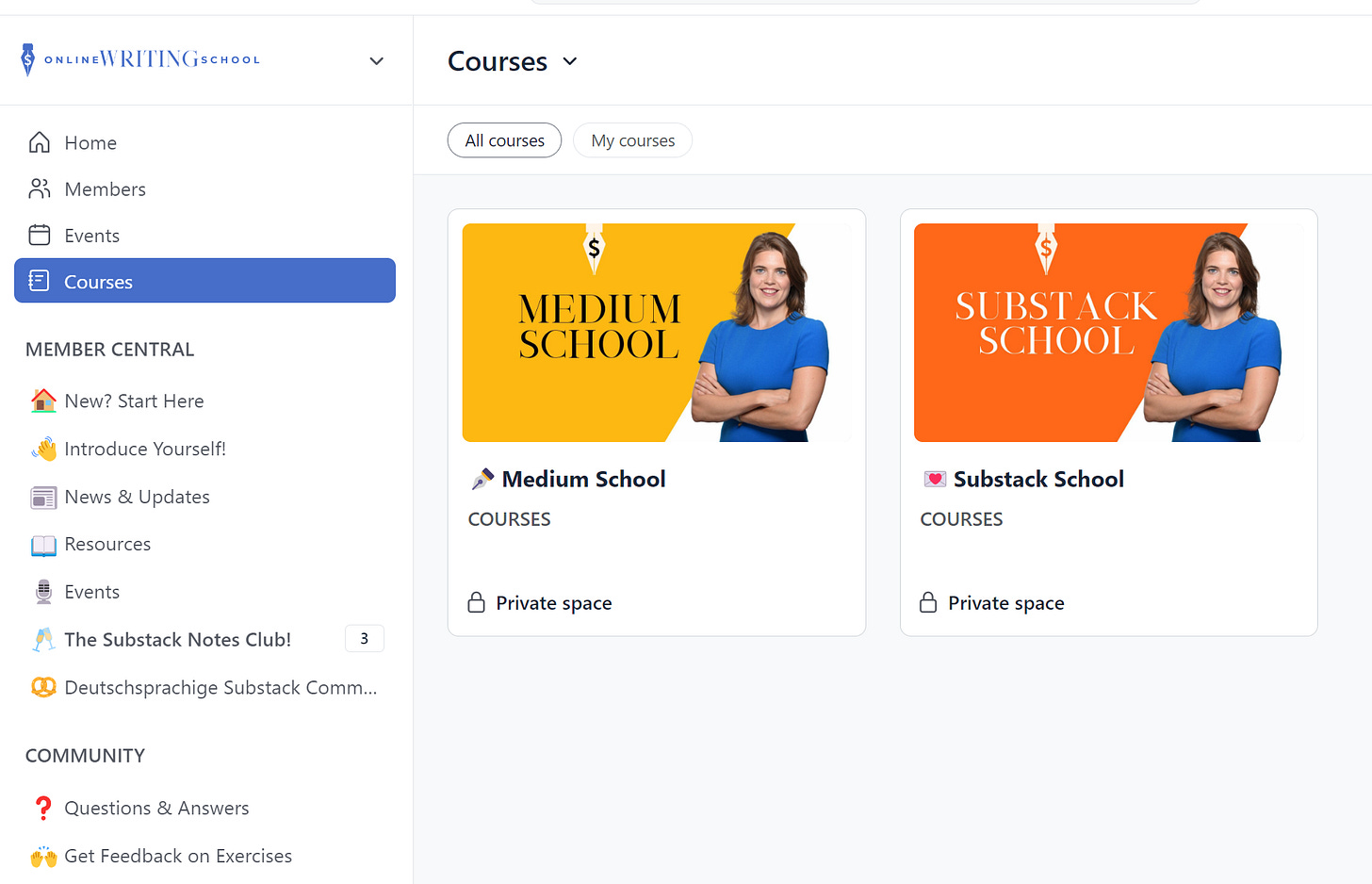Click the Online Writing School logo
Image resolution: width=1372 pixels, height=884 pixels.
pos(140,59)
